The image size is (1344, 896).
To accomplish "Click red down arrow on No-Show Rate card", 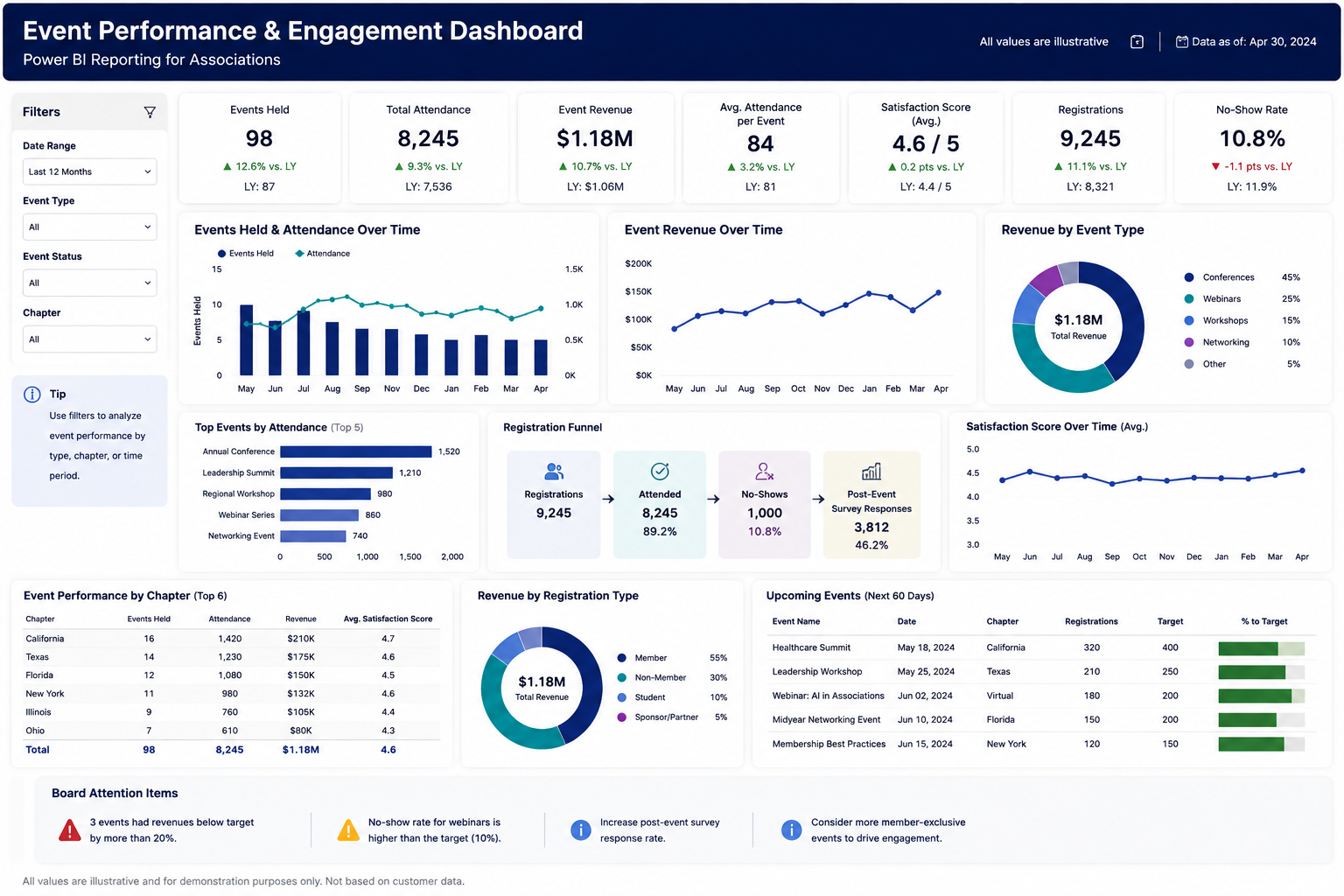I will click(1215, 166).
